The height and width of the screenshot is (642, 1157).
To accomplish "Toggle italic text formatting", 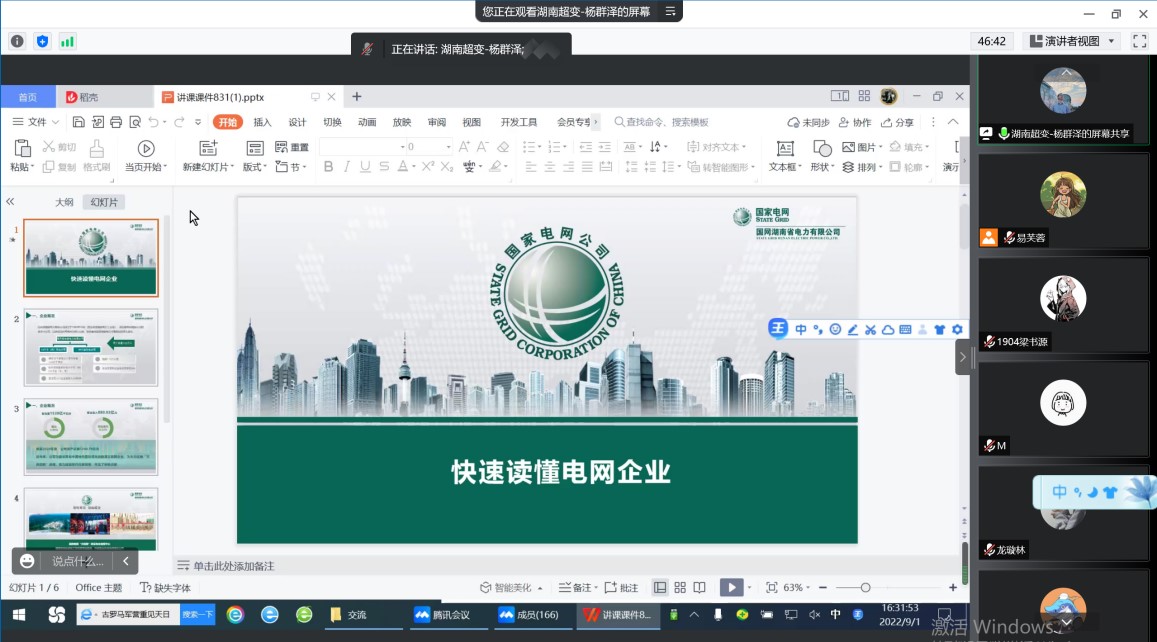I will [x=350, y=167].
